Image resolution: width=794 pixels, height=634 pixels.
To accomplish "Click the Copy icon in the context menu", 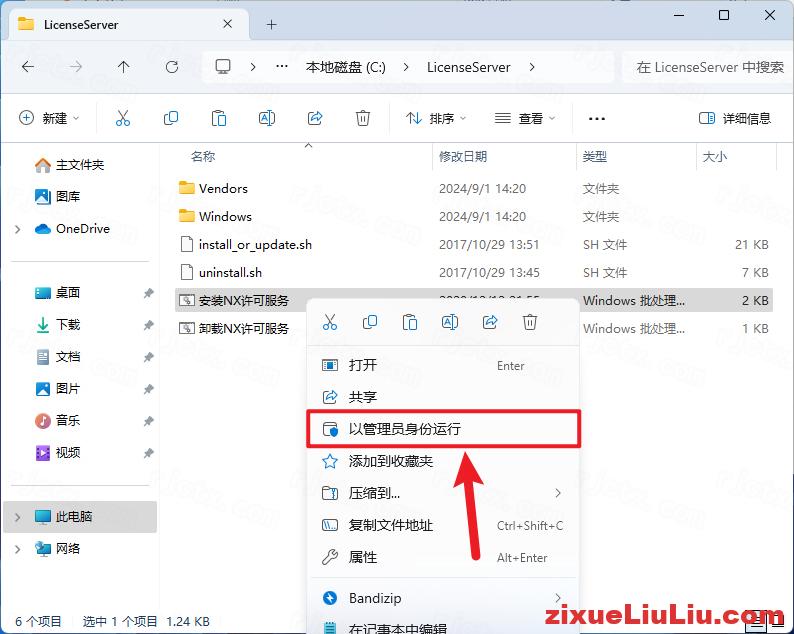I will [x=370, y=322].
